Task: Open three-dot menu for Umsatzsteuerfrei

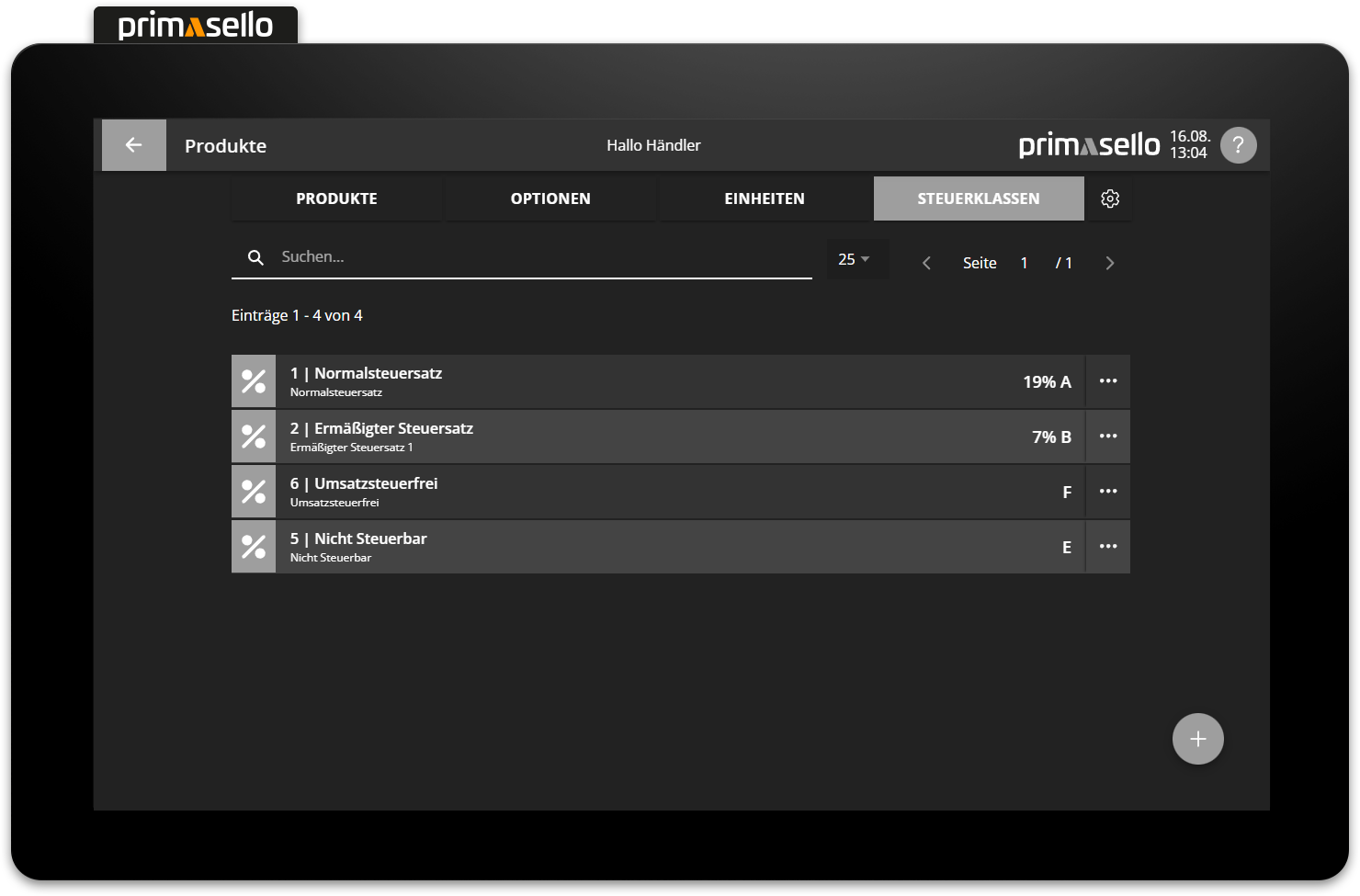Action: pos(1108,492)
